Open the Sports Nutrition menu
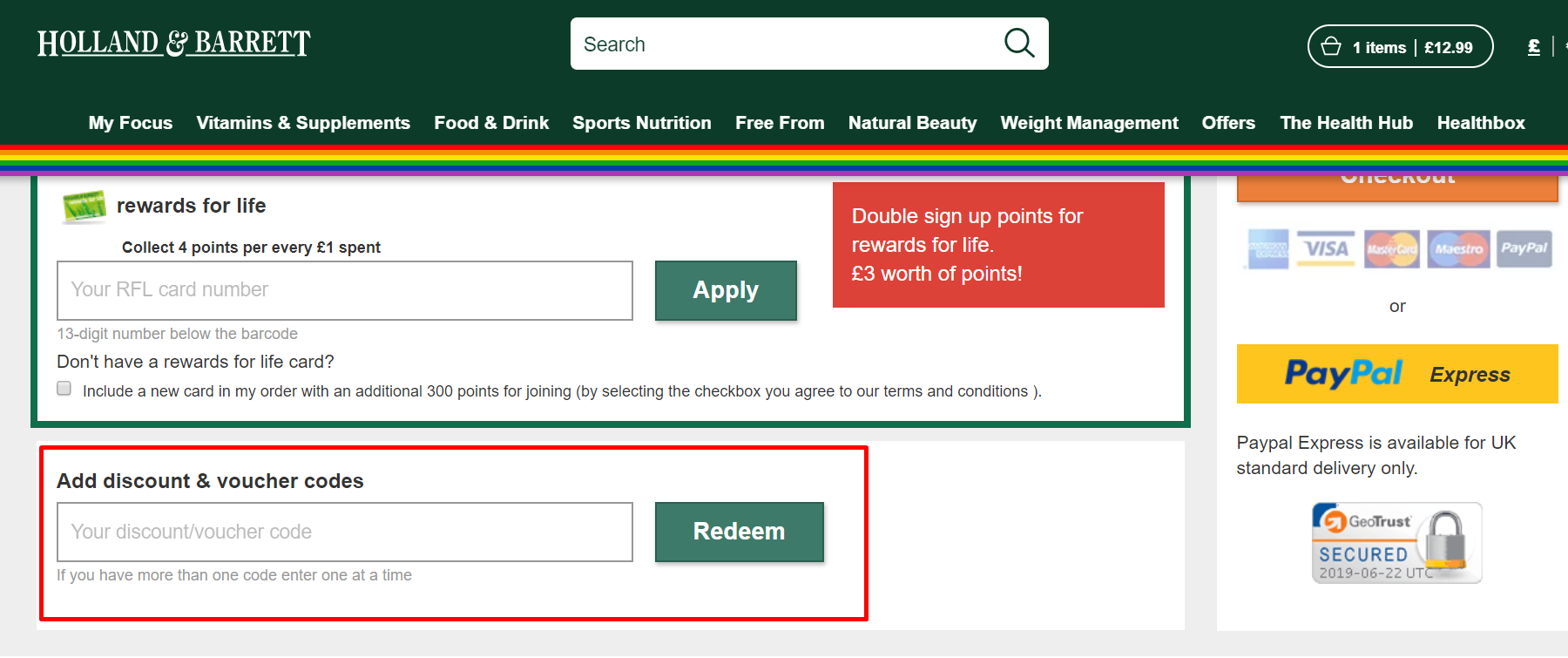Screen dimensions: 1568x658 click(642, 123)
